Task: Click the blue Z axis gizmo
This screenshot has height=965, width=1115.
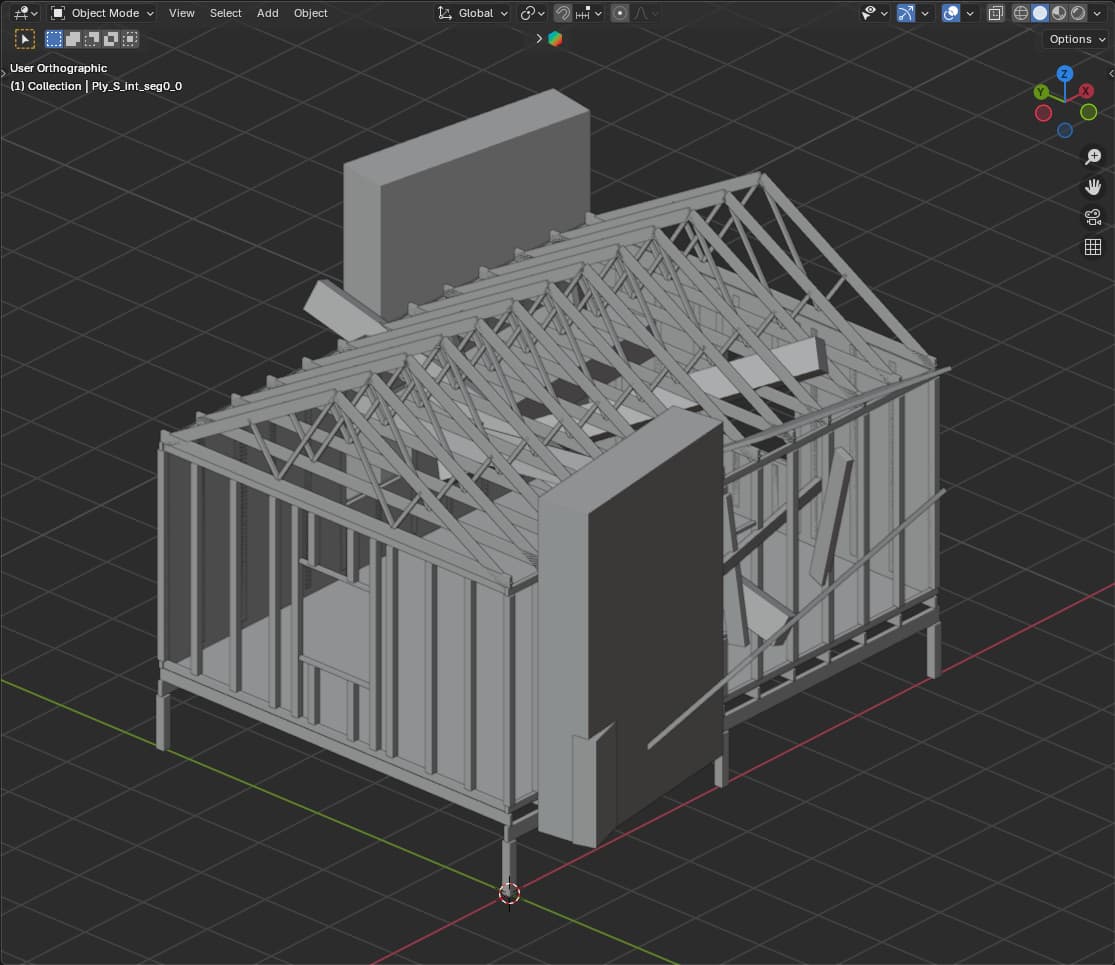Action: tap(1065, 74)
